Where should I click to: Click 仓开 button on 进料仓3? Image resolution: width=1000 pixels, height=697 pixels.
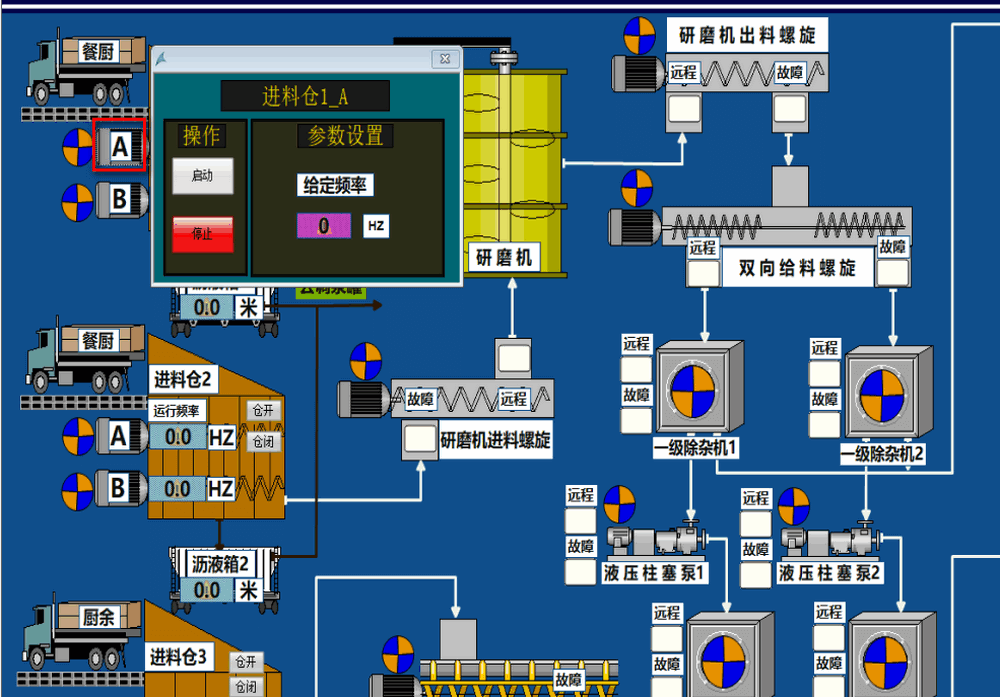(x=245, y=662)
